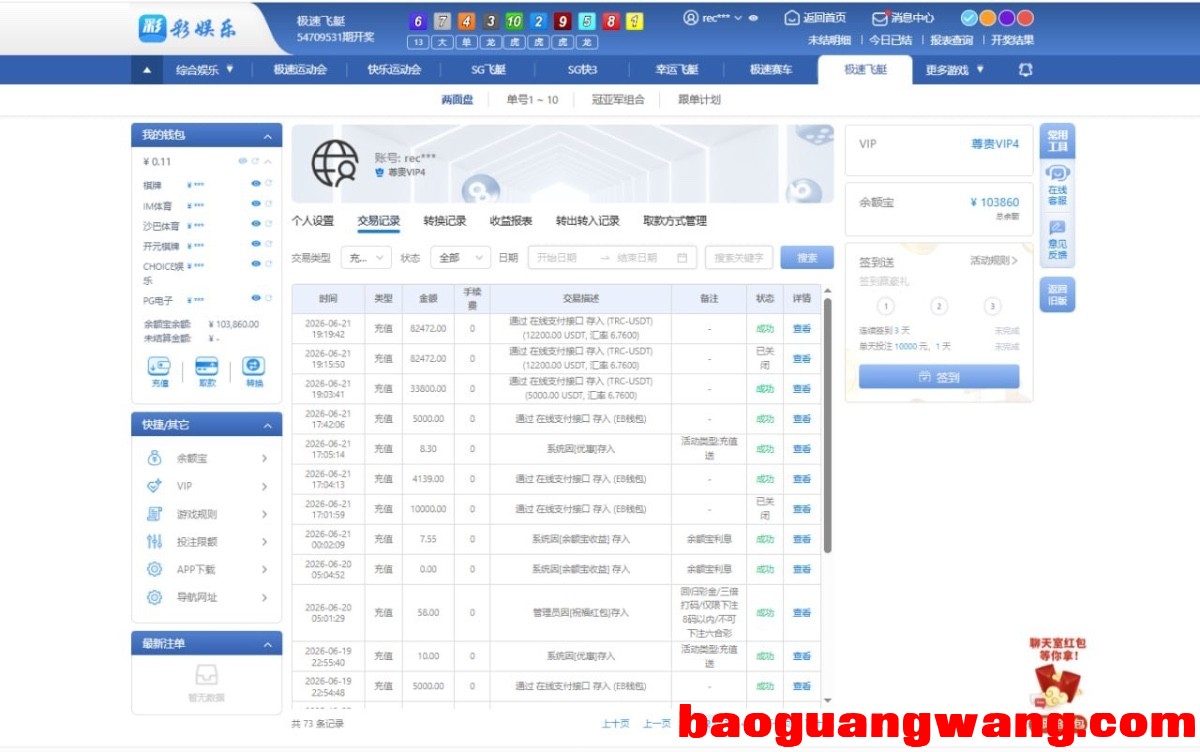Select the 极速赛车 game tab
Screen dimensions: 1200x752
pyautogui.click(x=771, y=70)
